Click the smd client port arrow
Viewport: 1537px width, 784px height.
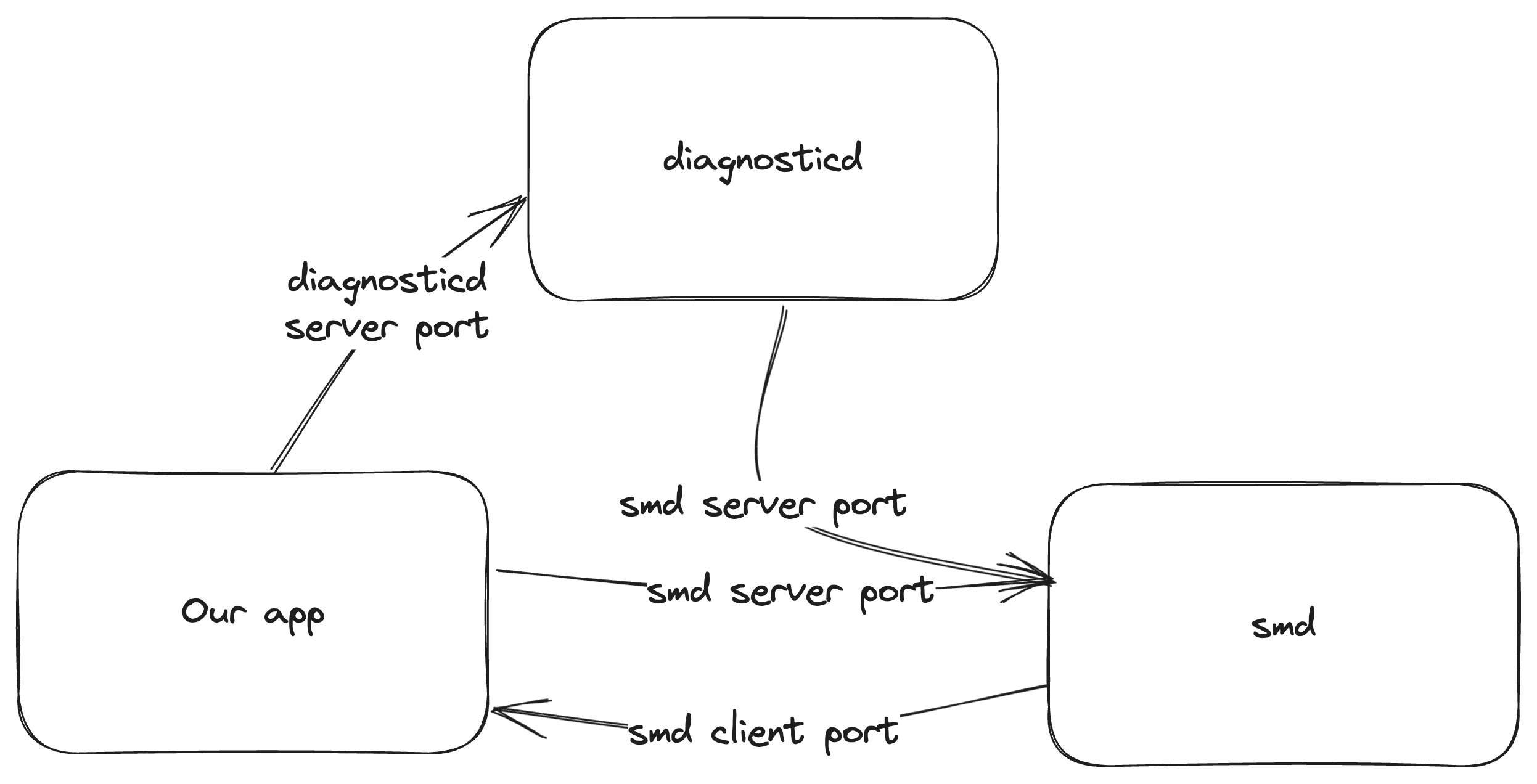coord(750,710)
